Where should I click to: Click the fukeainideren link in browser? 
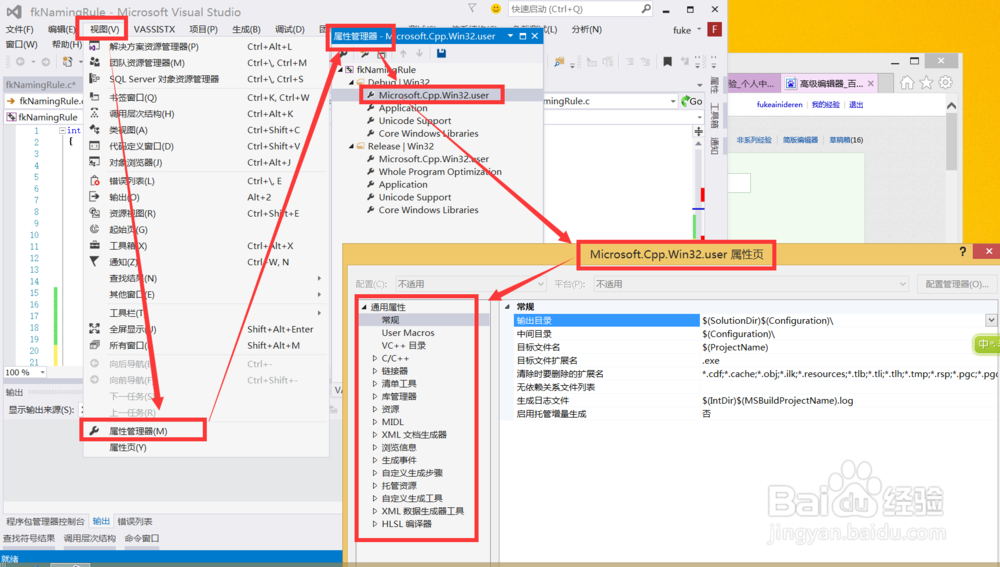click(779, 105)
